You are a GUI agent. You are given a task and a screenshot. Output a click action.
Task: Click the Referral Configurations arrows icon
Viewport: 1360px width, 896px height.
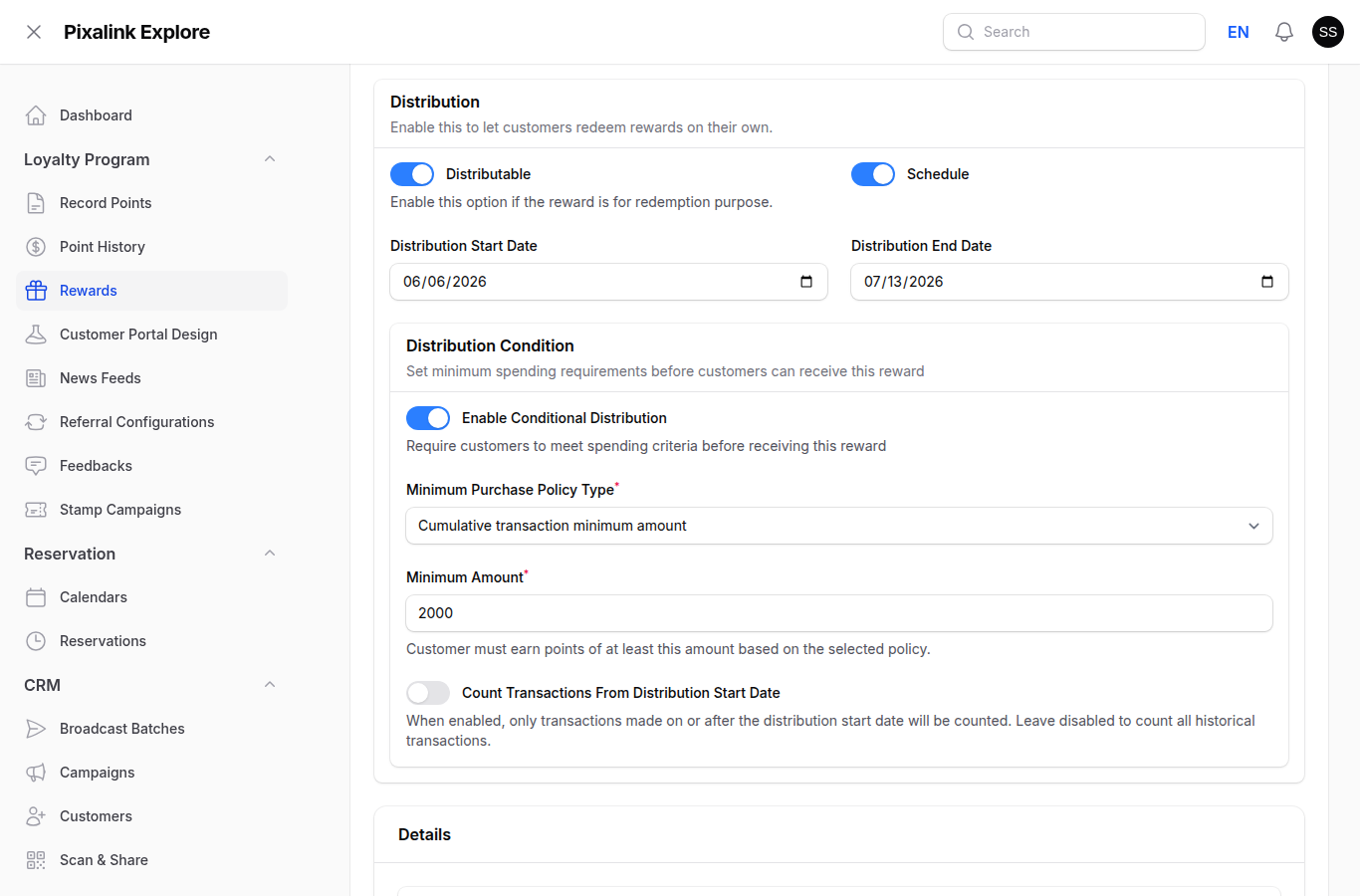click(x=36, y=422)
